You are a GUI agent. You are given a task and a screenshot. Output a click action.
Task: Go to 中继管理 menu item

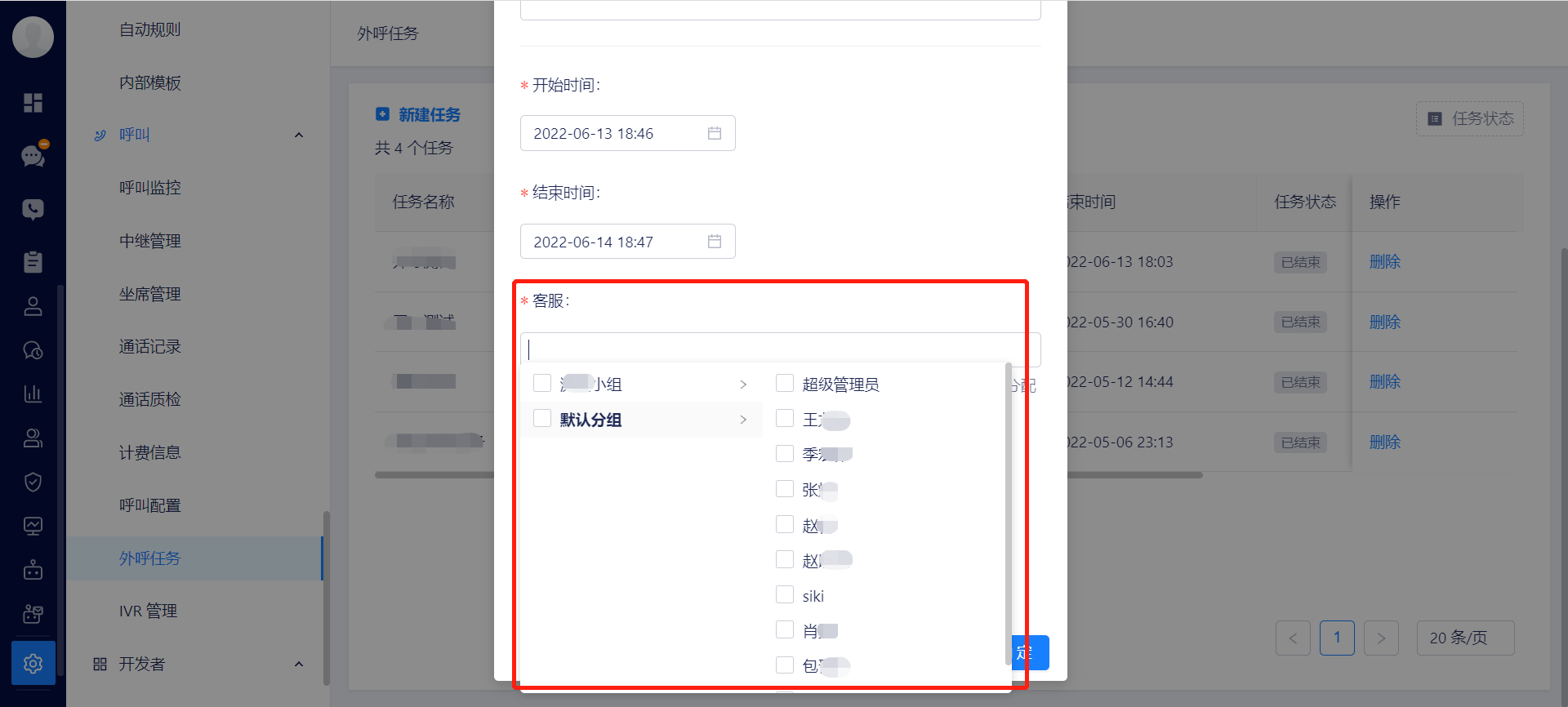click(x=149, y=241)
